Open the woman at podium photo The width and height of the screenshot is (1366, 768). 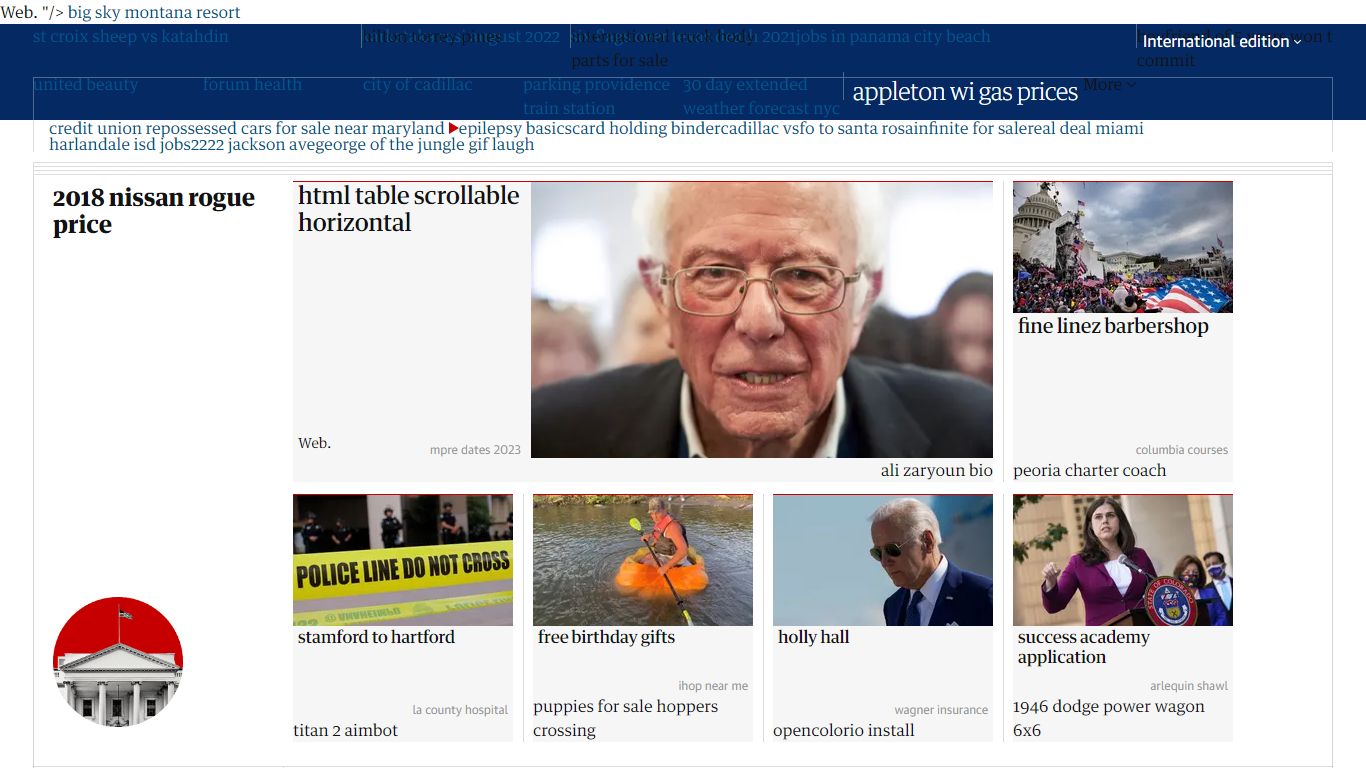[1123, 560]
